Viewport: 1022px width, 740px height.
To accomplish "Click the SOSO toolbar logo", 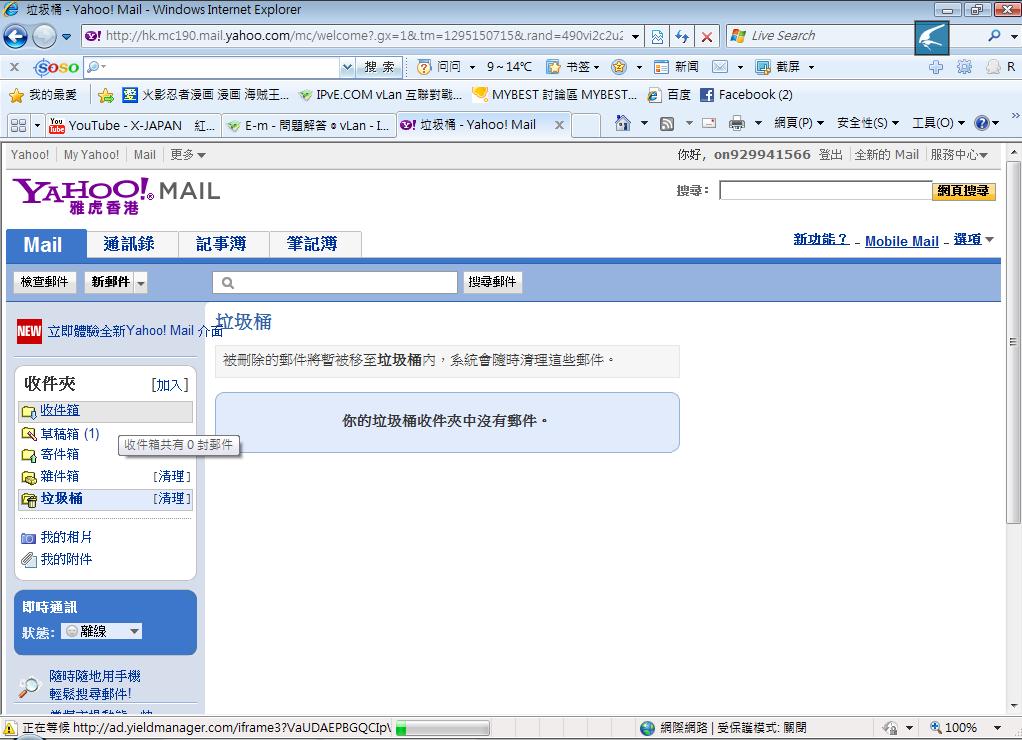I will point(57,67).
